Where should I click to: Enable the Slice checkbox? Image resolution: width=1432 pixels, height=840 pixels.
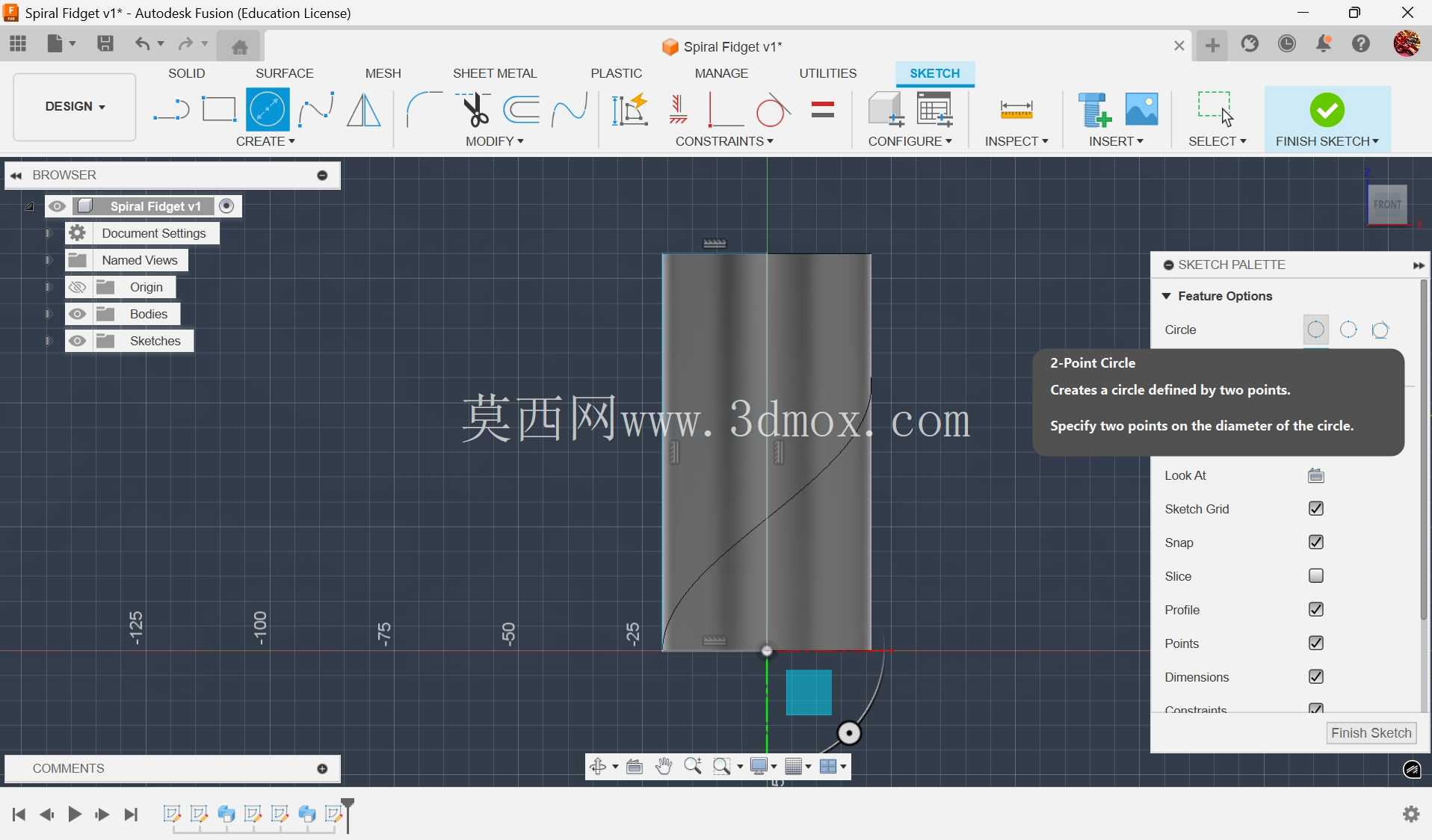coord(1316,576)
